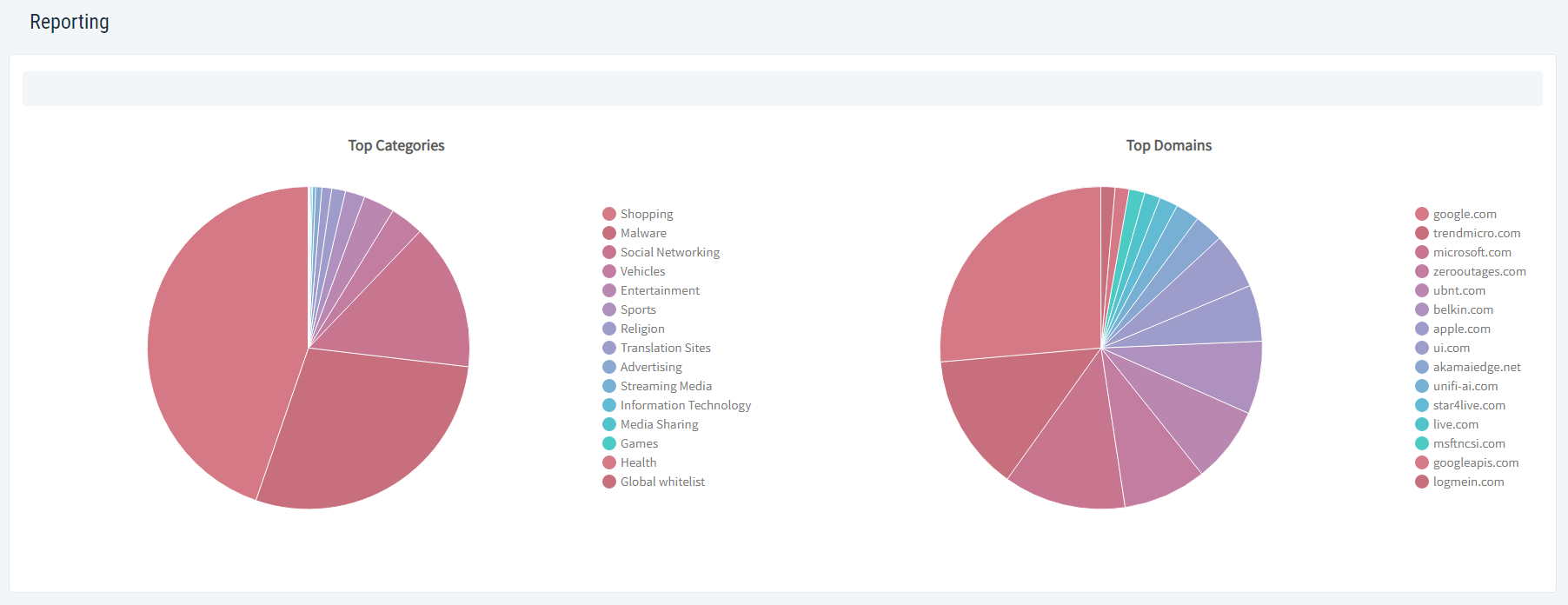Toggle unifi-ai.com legend entry

pos(1457,386)
